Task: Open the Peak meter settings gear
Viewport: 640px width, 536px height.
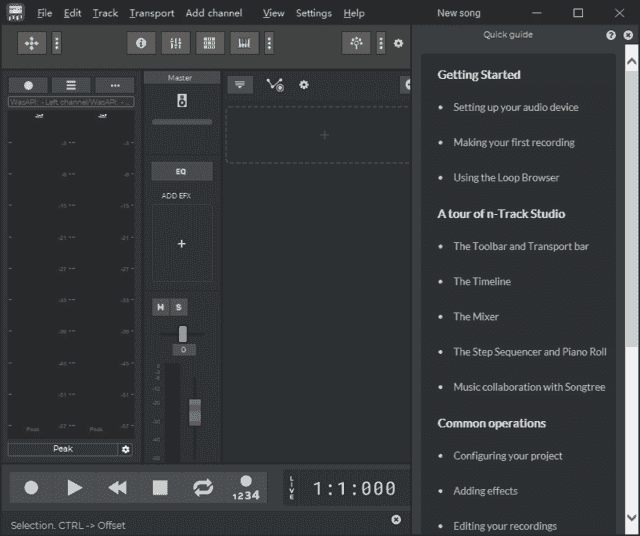Action: (126, 450)
